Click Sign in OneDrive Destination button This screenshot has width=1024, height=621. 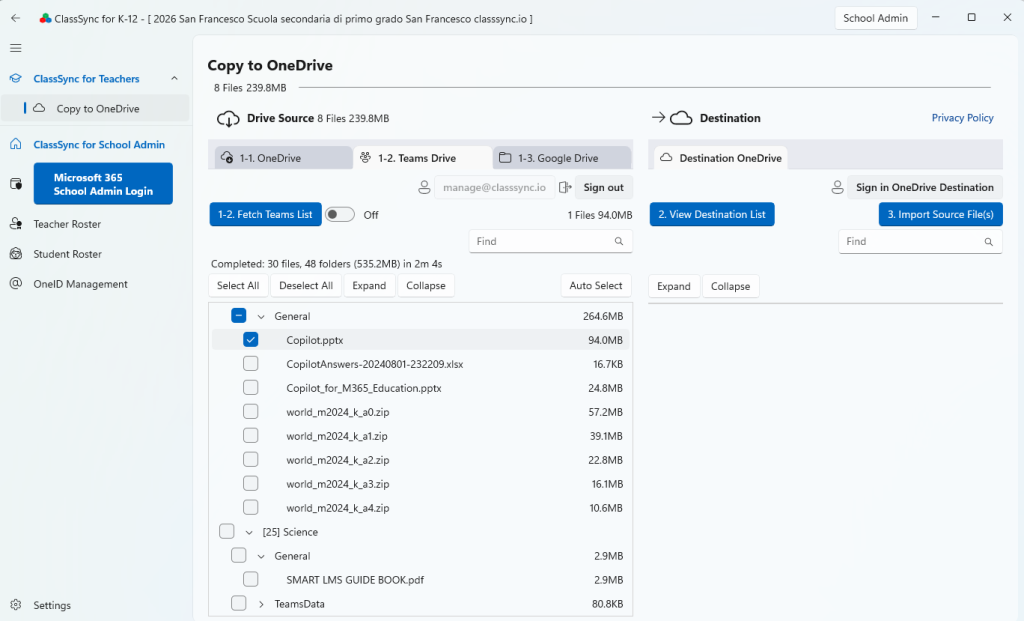pyautogui.click(x=925, y=187)
